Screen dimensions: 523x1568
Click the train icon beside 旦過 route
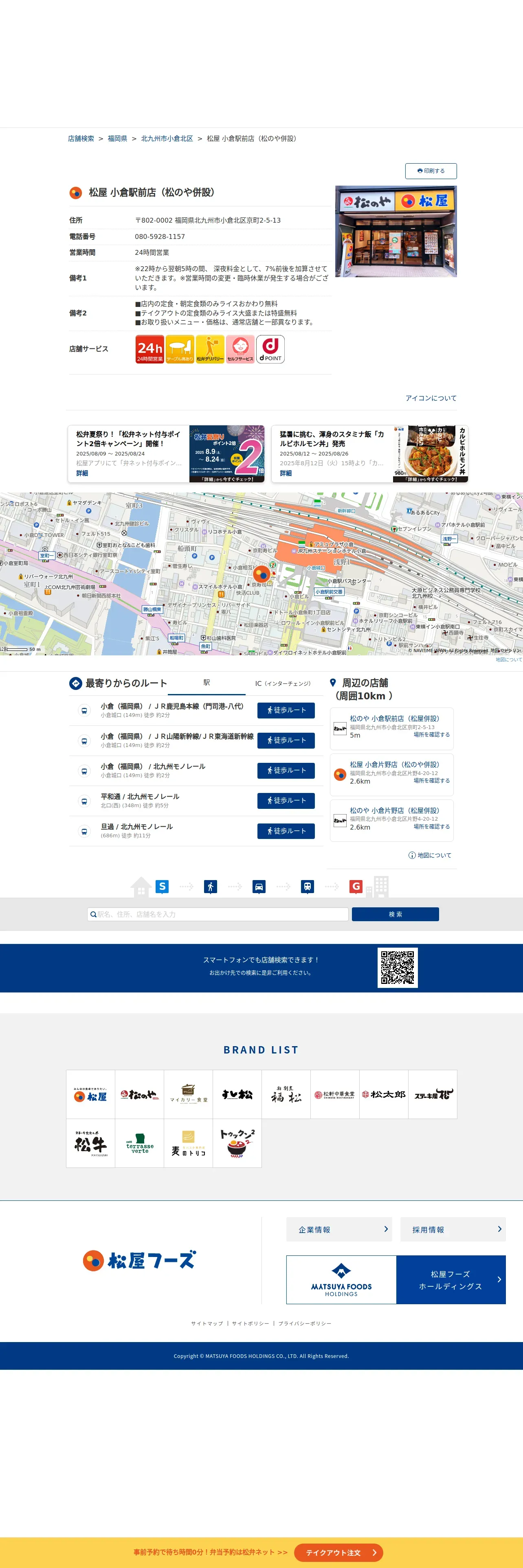85,831
